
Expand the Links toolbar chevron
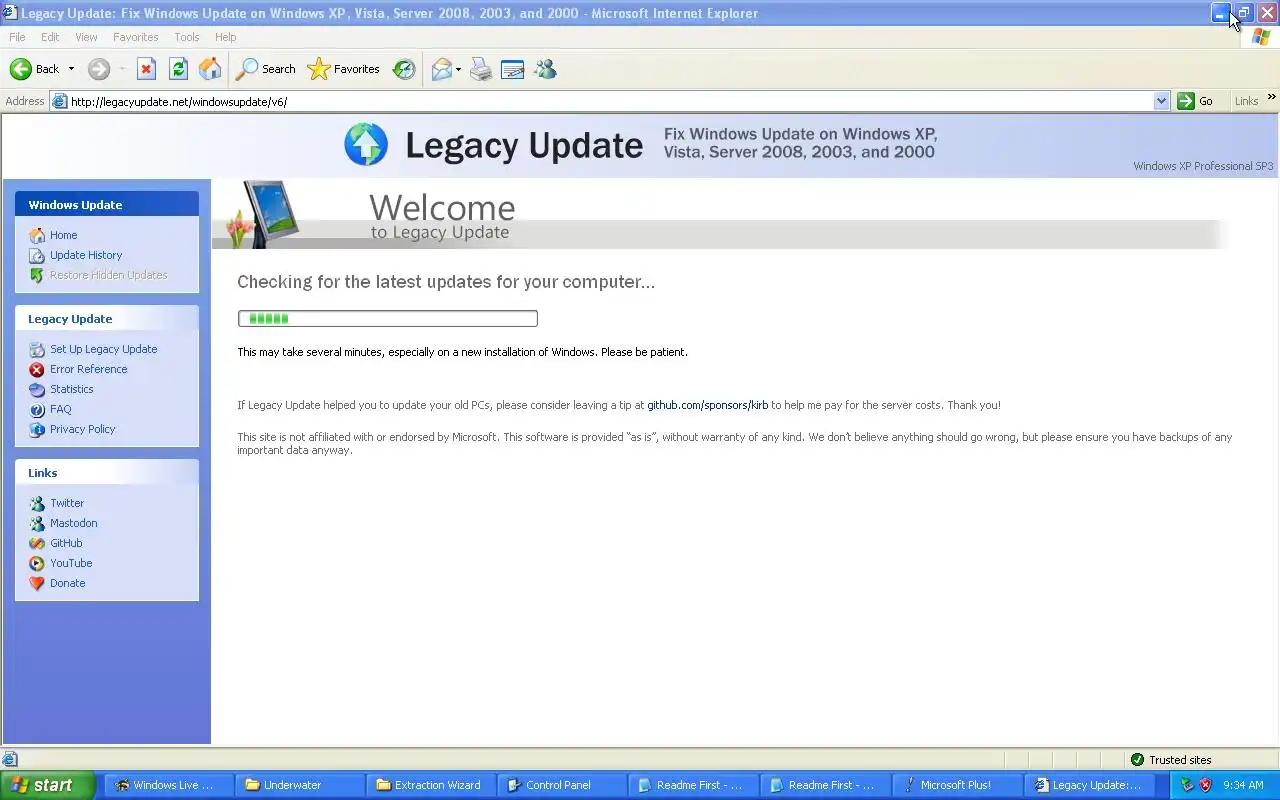pos(1272,98)
